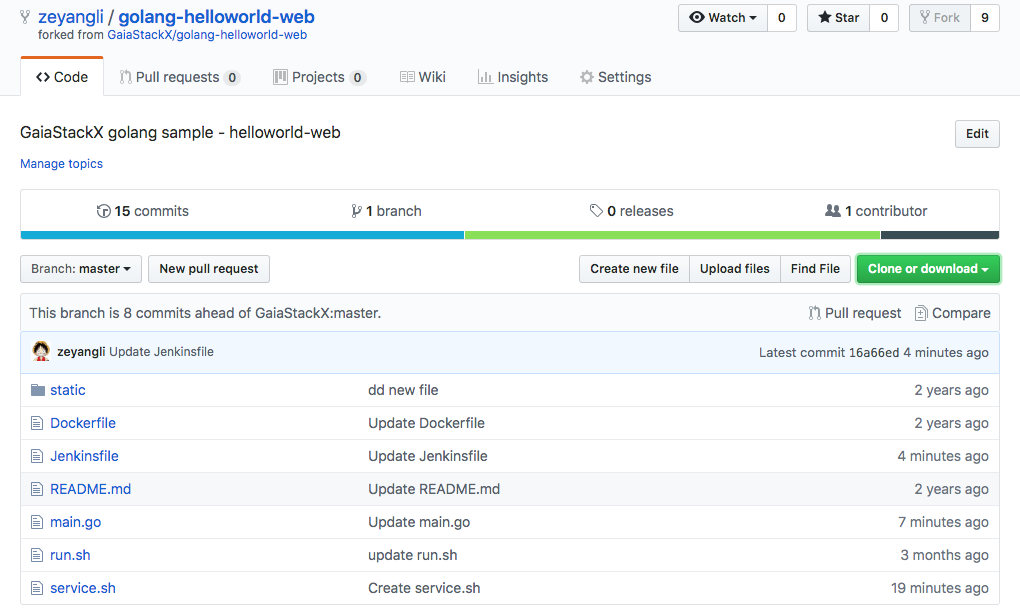This screenshot has width=1020, height=612.
Task: Click the releases tag icon
Action: pyautogui.click(x=596, y=211)
